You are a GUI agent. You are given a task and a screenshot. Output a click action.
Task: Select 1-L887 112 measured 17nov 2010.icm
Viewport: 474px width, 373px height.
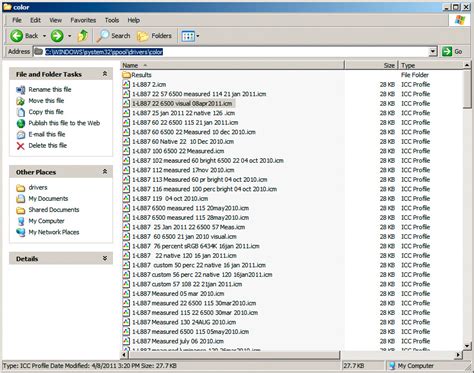183,170
